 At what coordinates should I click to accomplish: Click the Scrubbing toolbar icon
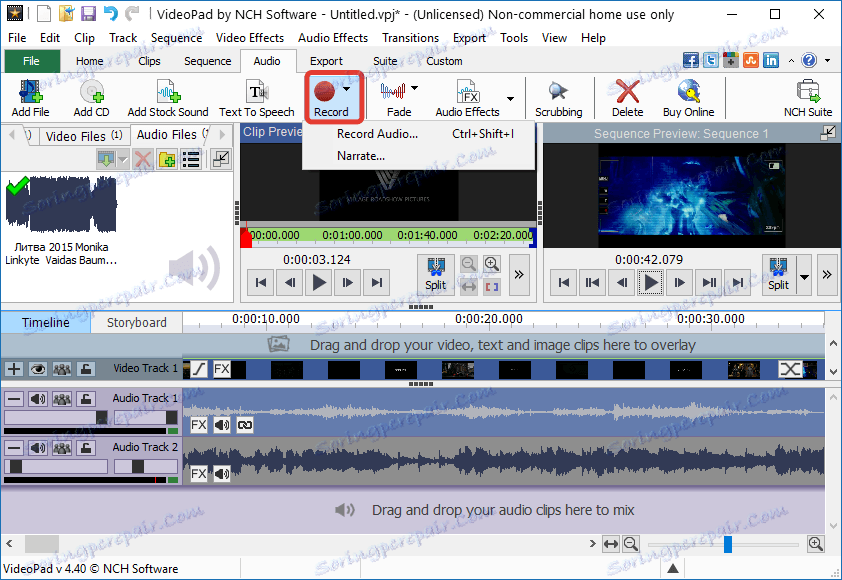tap(558, 93)
